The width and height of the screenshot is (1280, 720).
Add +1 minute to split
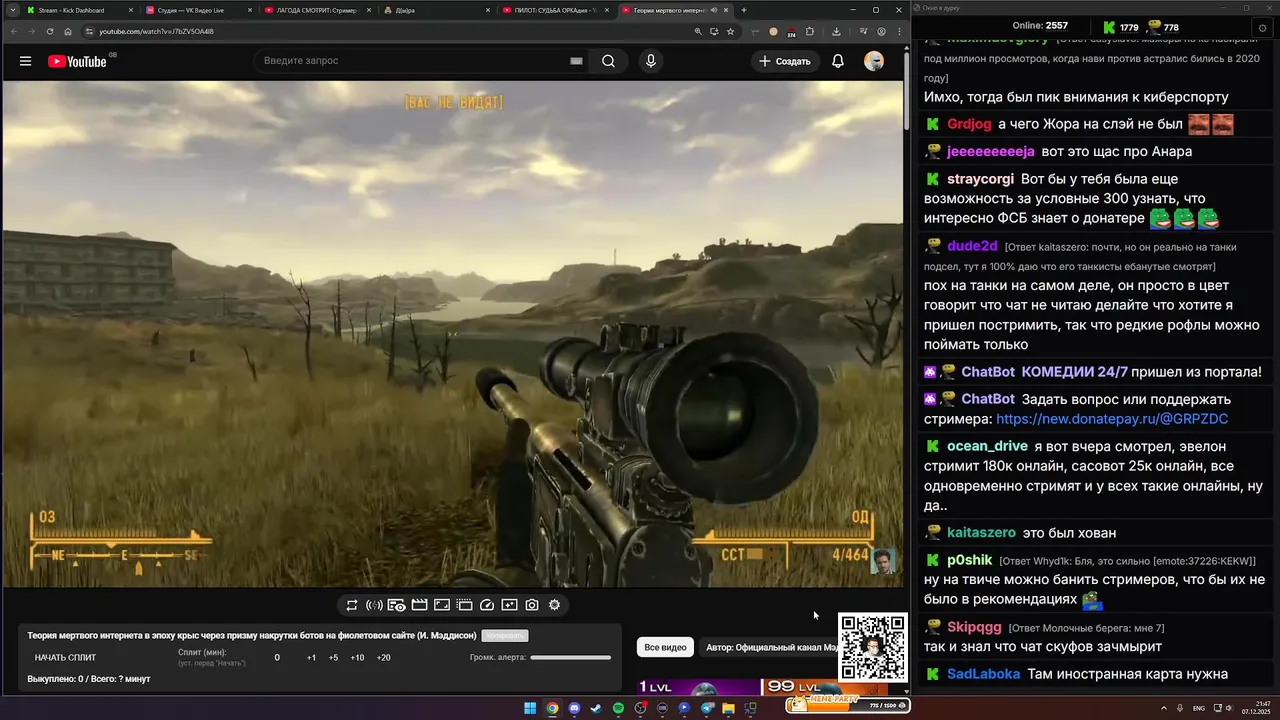311,658
